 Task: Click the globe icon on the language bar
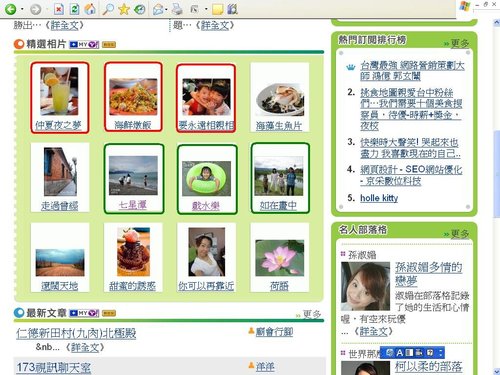(390, 353)
